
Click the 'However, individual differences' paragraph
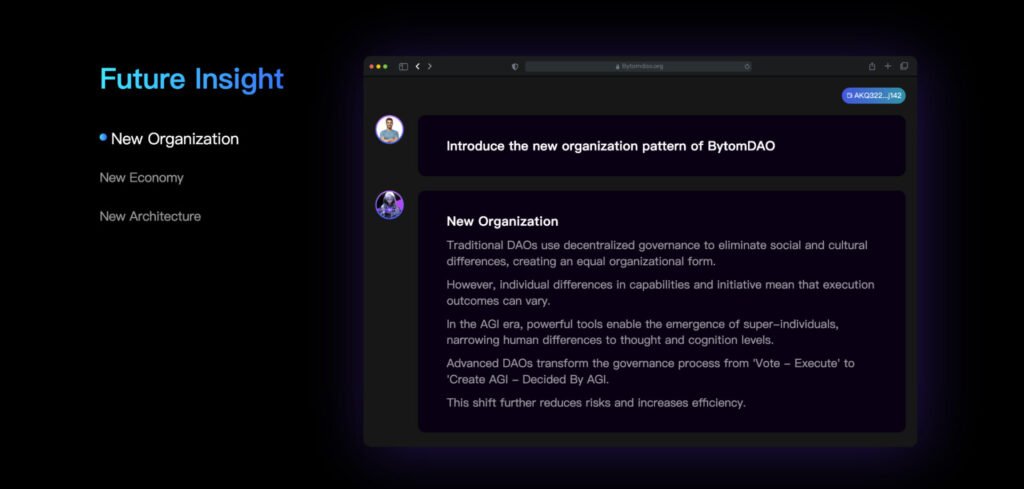pyautogui.click(x=660, y=292)
